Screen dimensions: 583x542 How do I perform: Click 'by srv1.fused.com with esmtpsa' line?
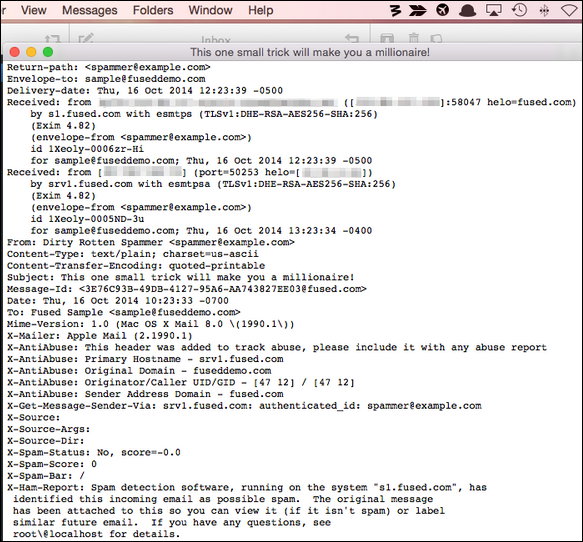(x=213, y=184)
